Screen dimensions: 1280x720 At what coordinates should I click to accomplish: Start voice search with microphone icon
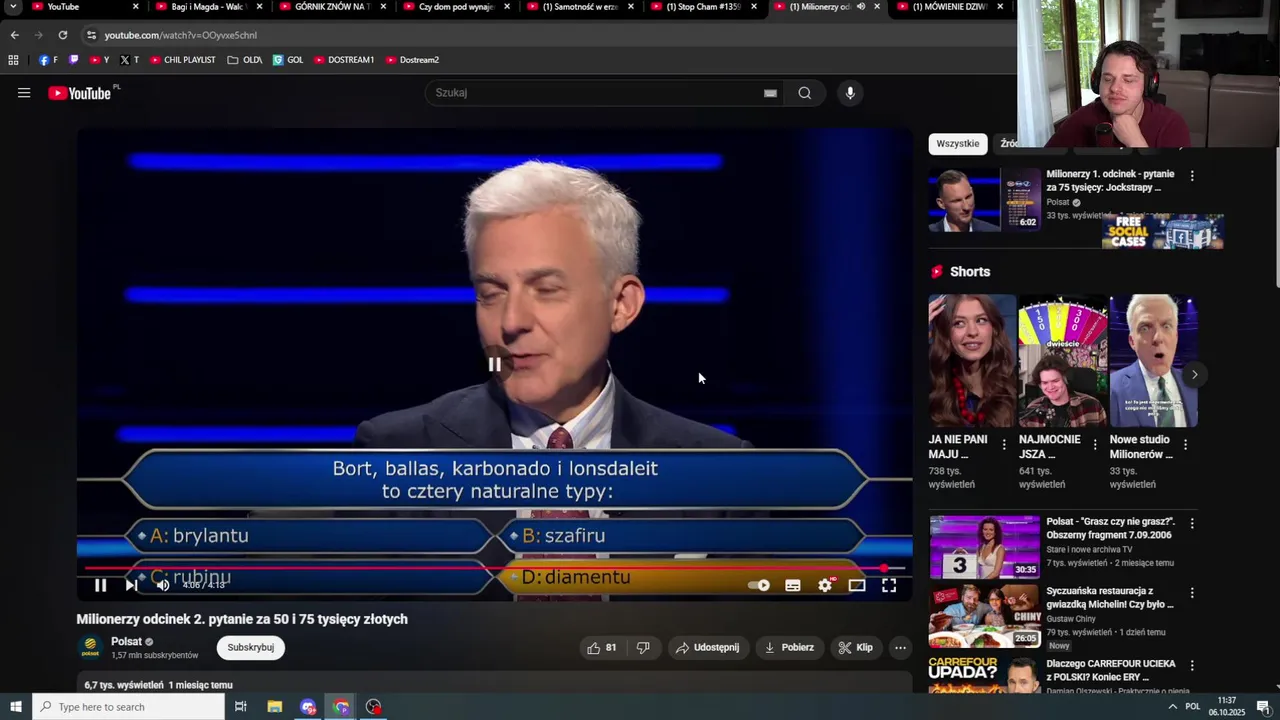coord(850,93)
